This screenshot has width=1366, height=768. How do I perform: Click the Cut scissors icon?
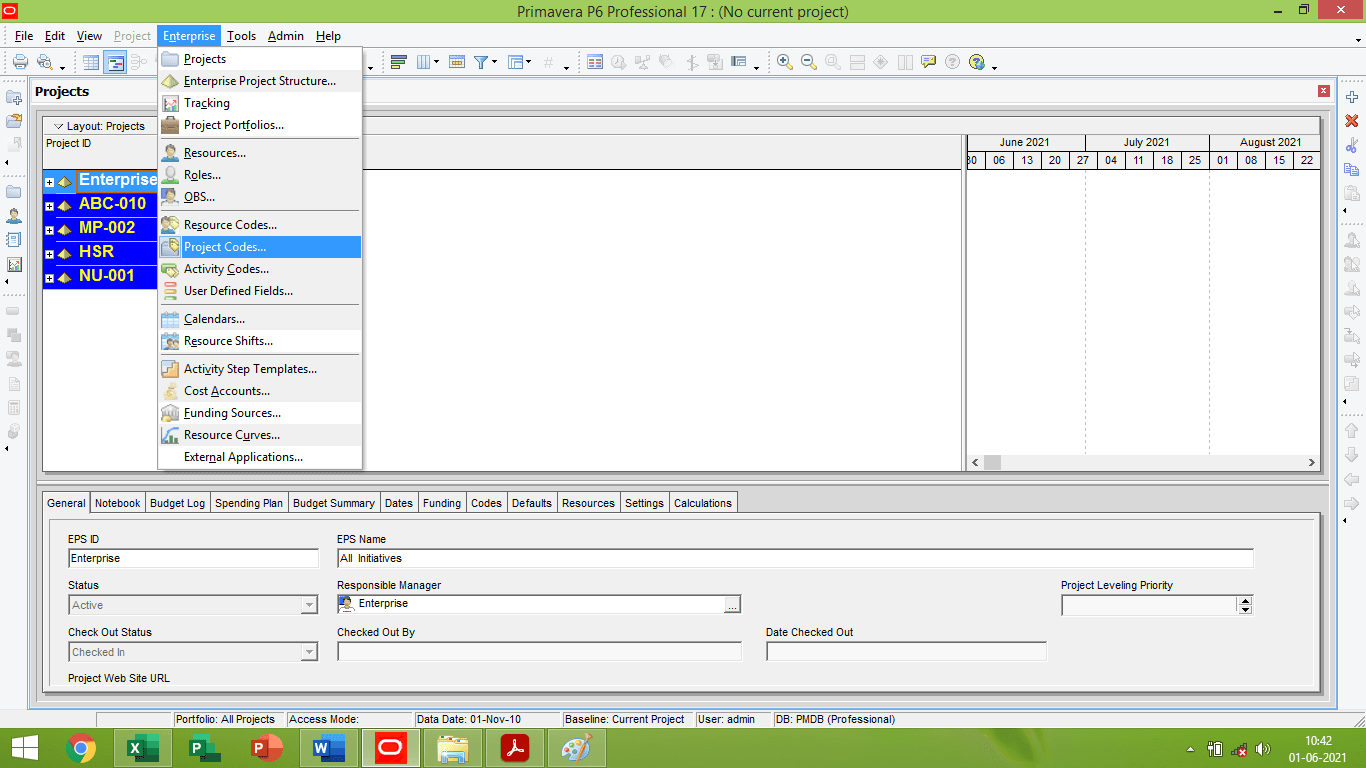pyautogui.click(x=1352, y=145)
